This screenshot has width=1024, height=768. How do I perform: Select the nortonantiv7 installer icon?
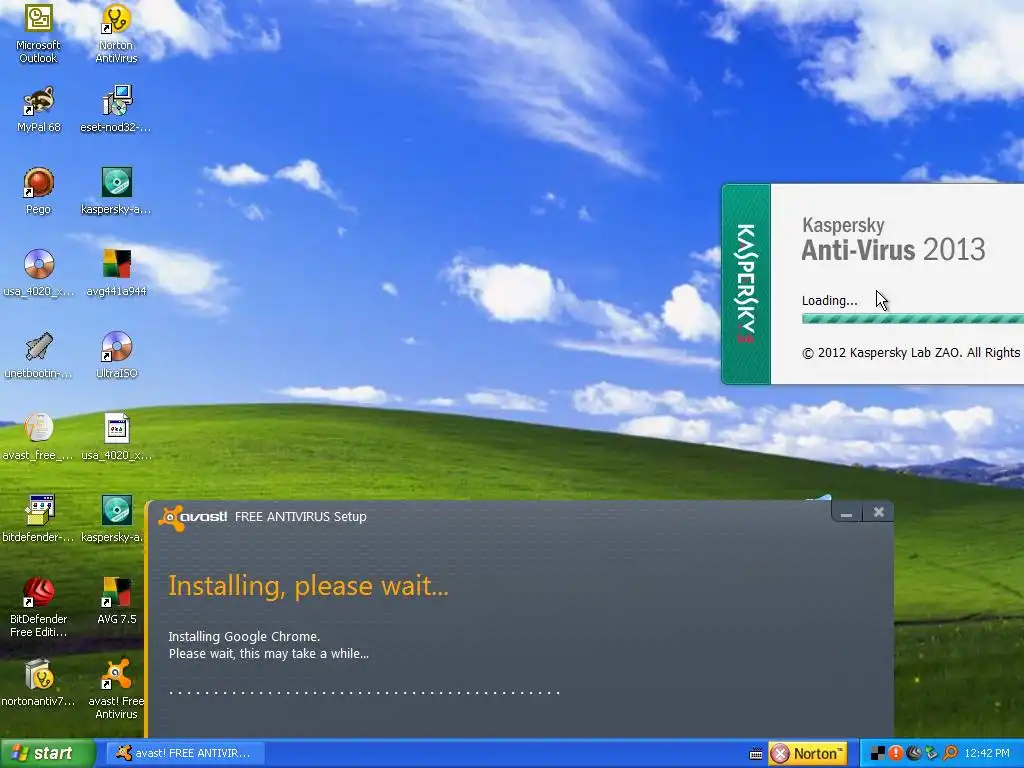[38, 683]
